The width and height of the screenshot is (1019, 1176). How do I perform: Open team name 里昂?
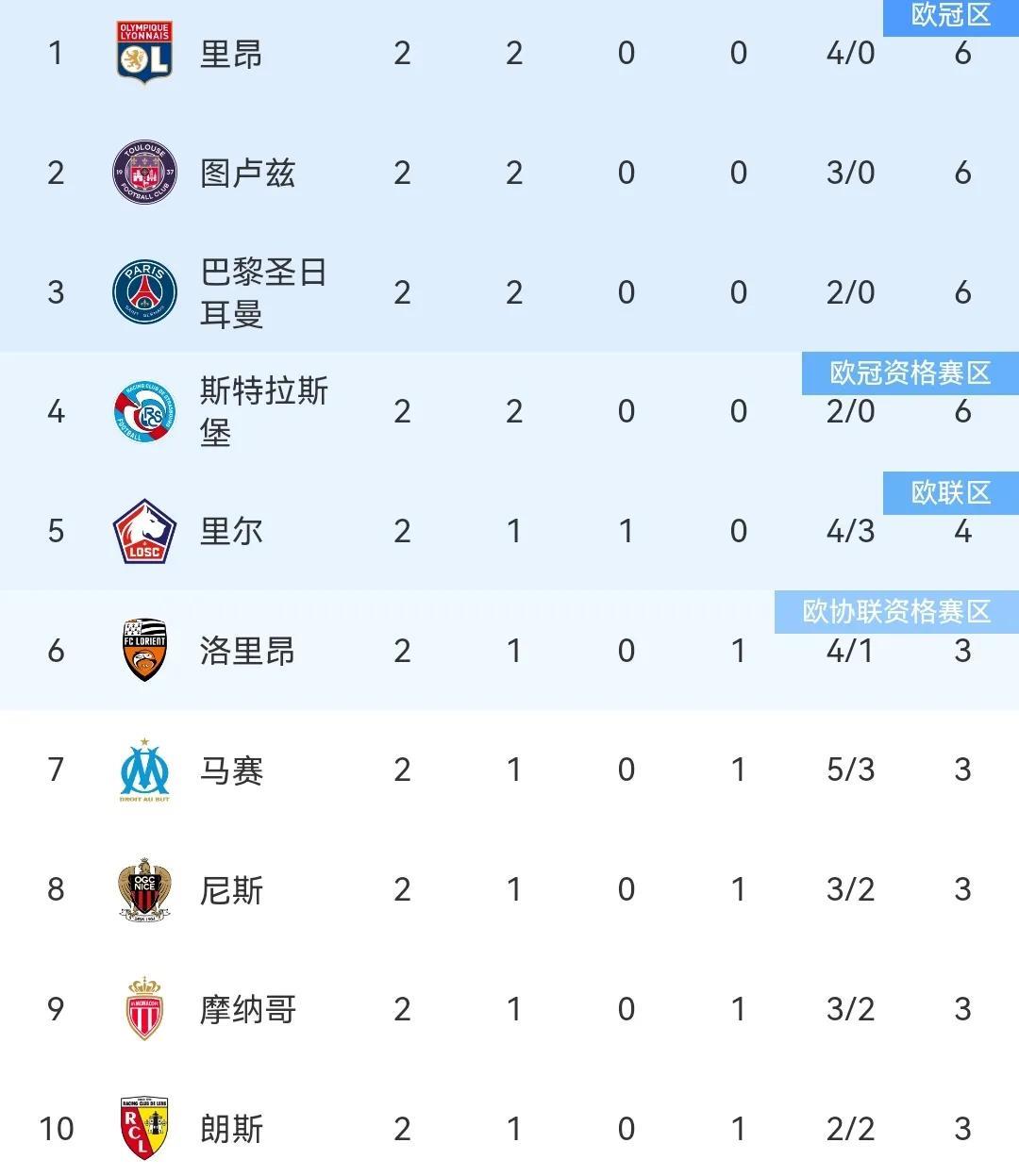(x=231, y=54)
